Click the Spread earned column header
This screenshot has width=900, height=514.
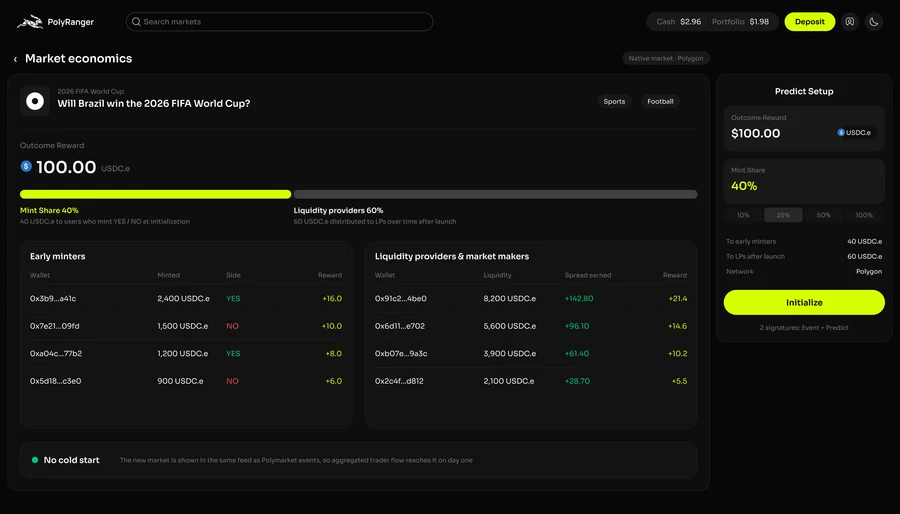click(x=588, y=275)
